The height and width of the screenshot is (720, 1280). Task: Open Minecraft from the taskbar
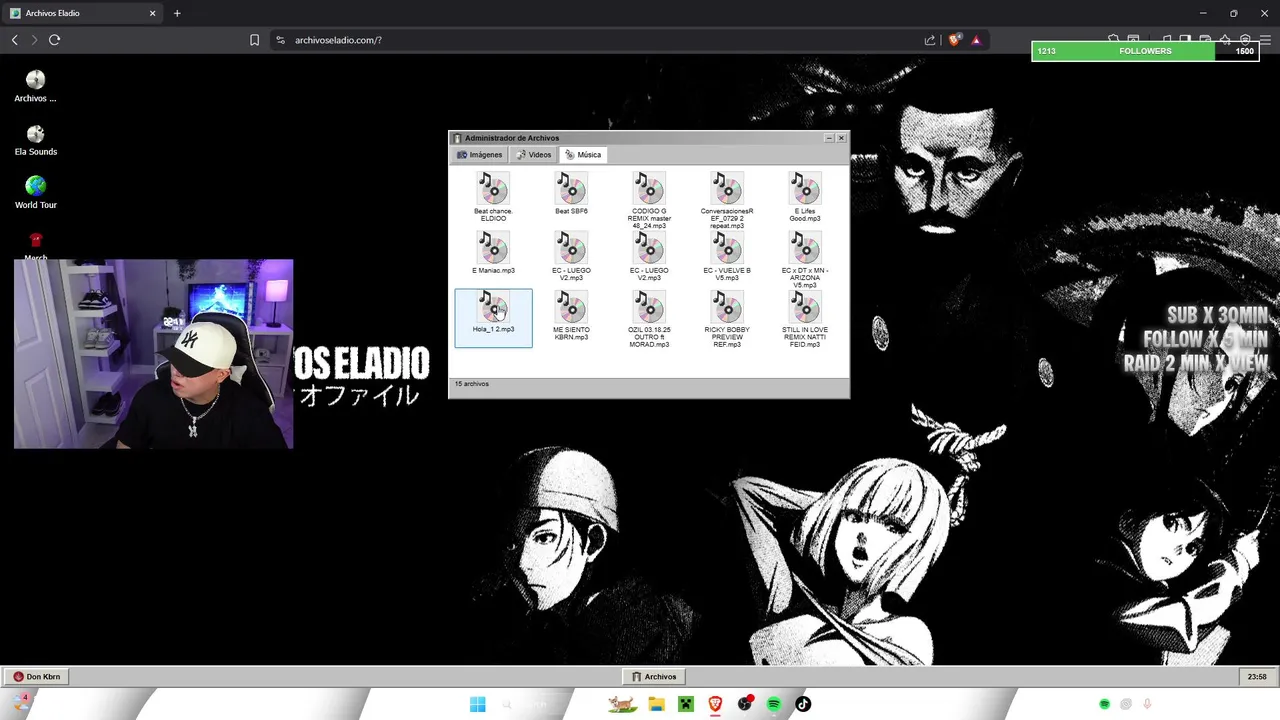coord(685,704)
